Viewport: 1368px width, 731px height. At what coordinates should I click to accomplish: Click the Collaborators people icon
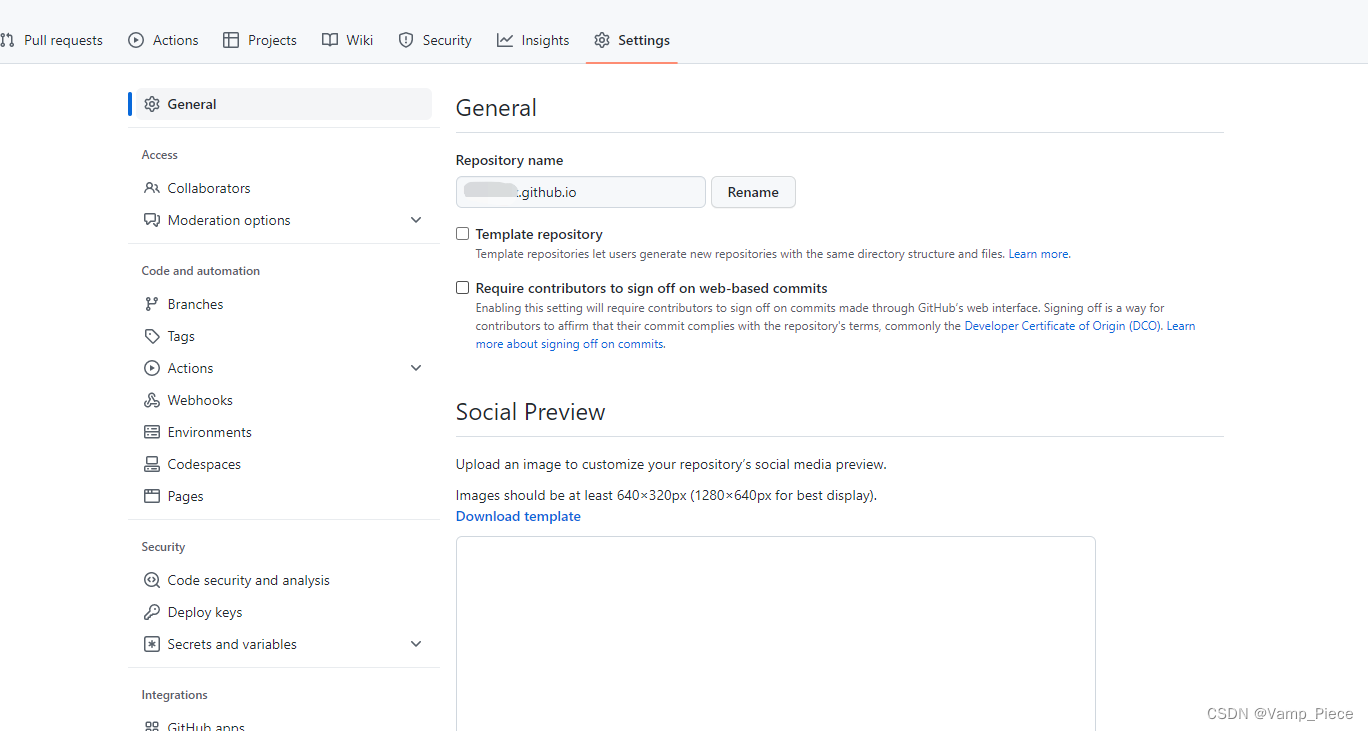coord(152,188)
